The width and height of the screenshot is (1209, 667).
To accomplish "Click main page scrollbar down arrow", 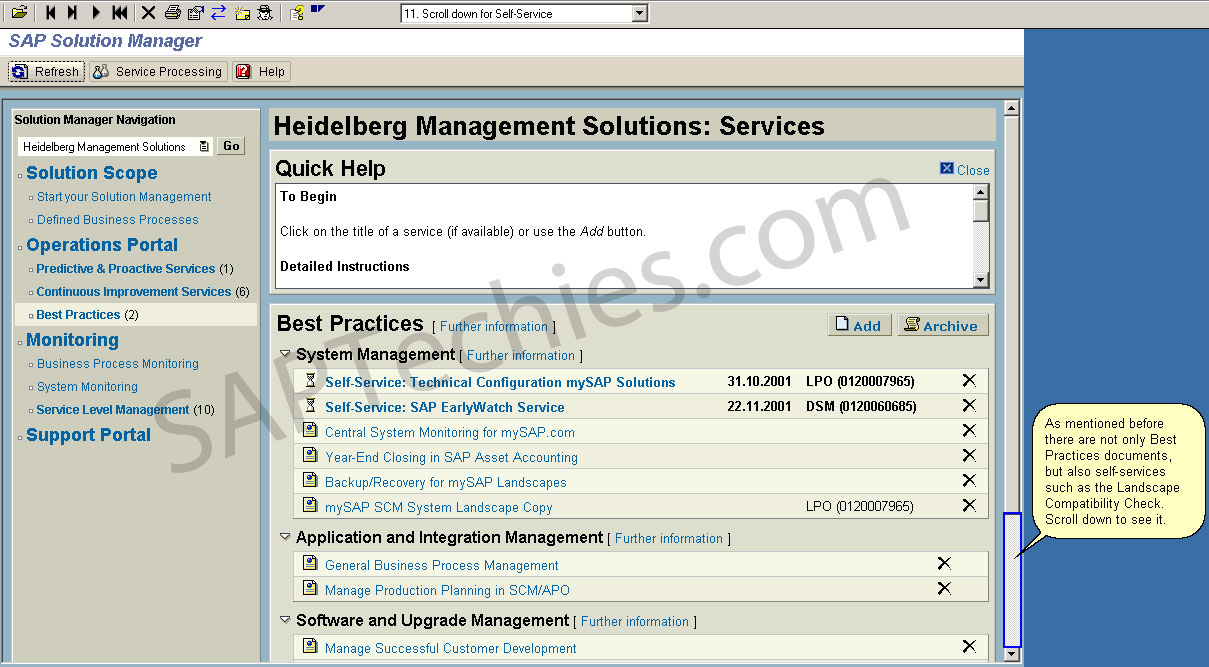I will (x=1012, y=654).
